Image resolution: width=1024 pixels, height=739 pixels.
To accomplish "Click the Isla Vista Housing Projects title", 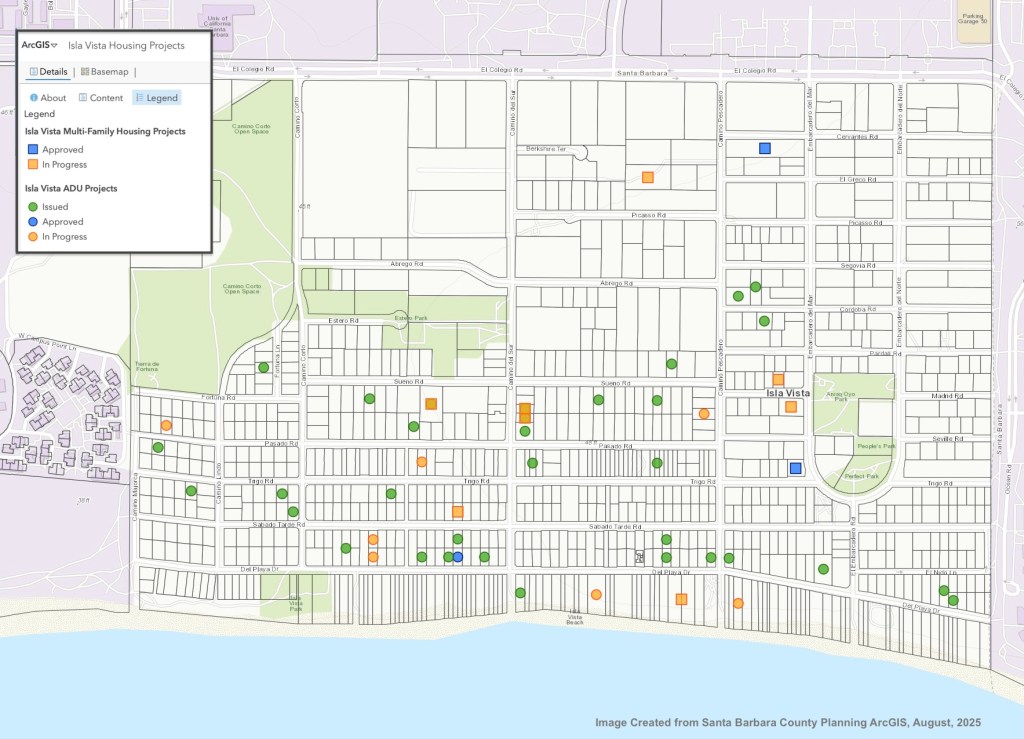I will (126, 46).
